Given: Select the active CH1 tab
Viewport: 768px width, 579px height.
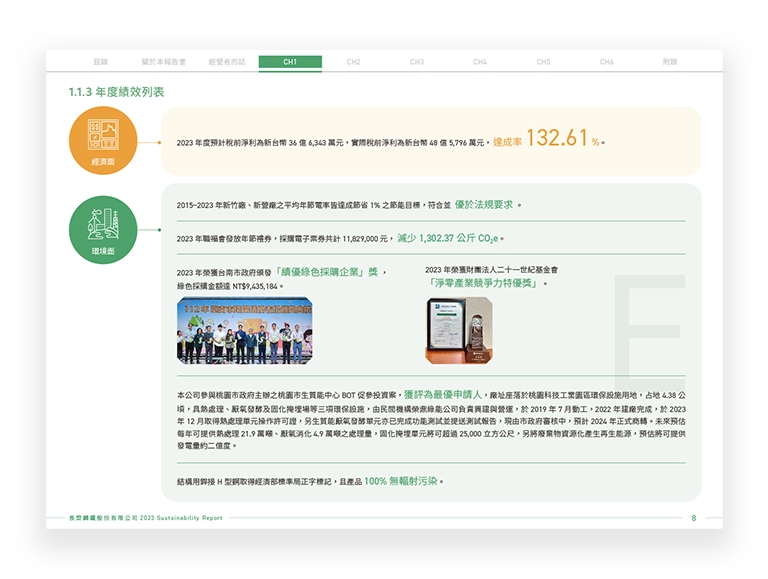Looking at the screenshot, I should tap(290, 62).
